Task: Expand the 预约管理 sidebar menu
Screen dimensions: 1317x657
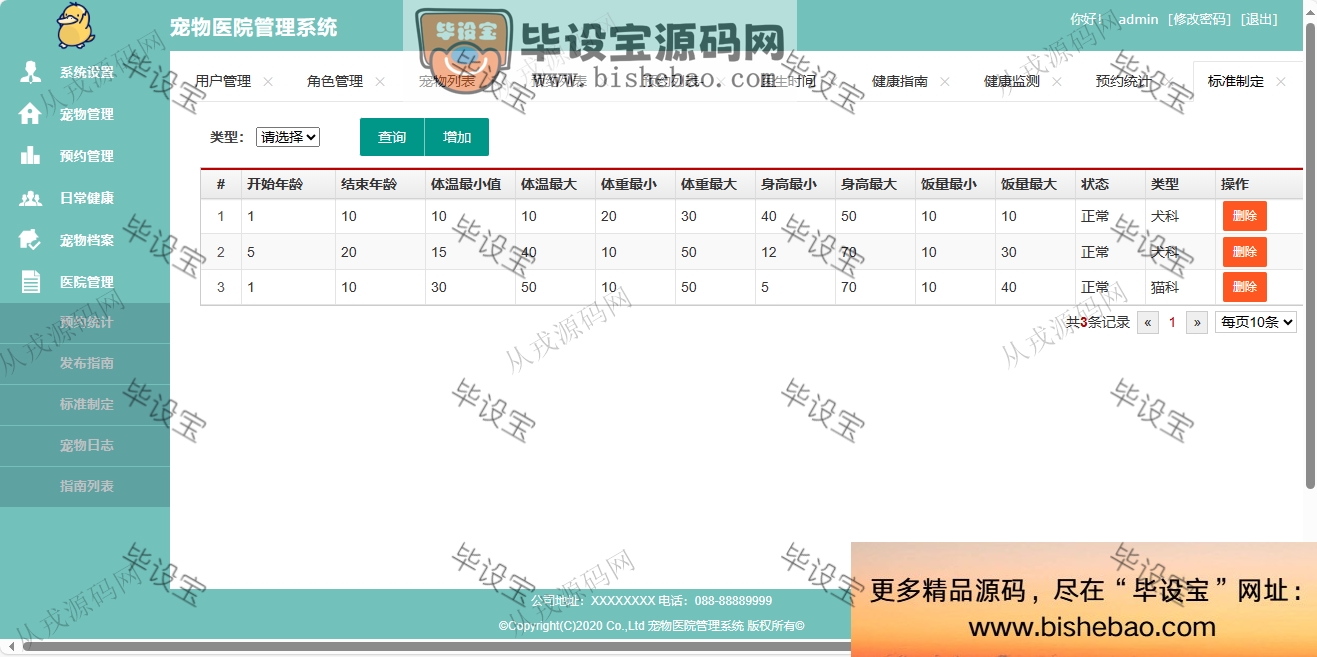Action: (85, 156)
